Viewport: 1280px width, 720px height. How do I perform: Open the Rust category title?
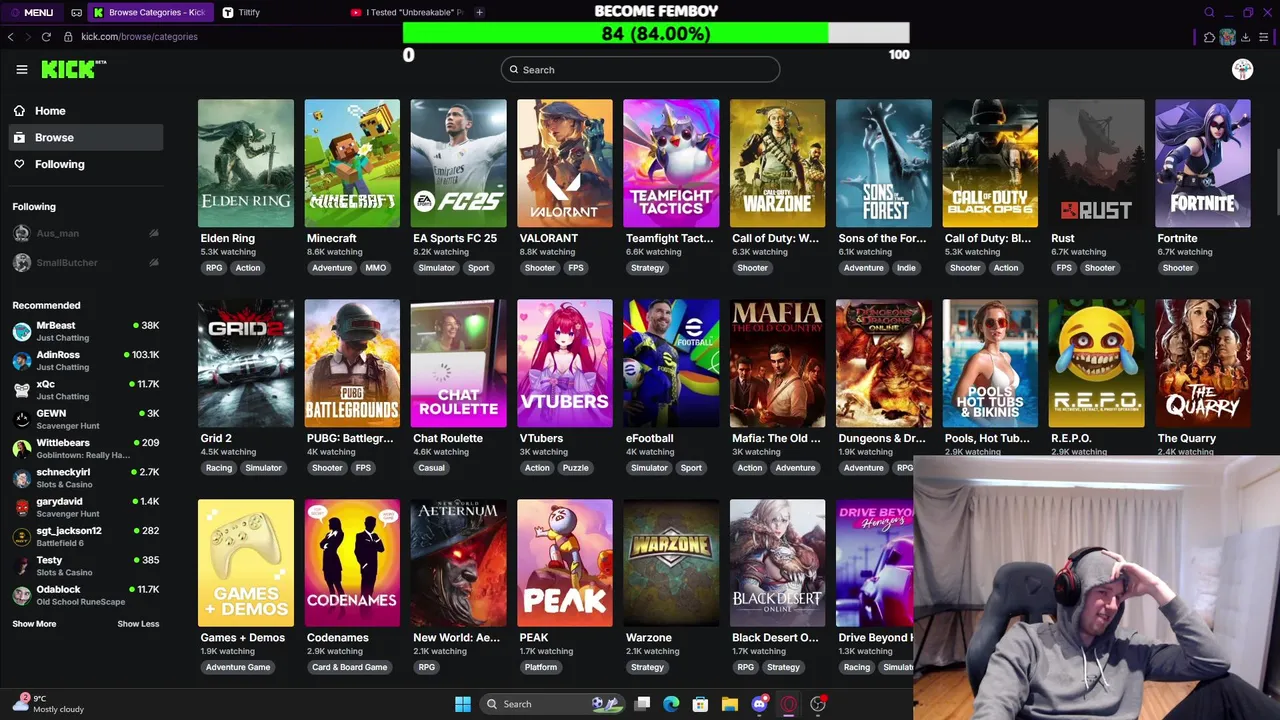[x=1063, y=238]
